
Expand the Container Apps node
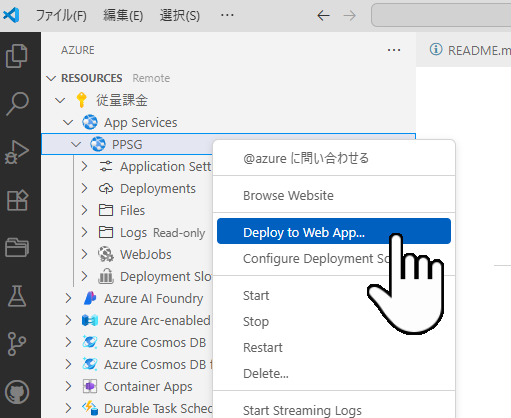coord(69,386)
